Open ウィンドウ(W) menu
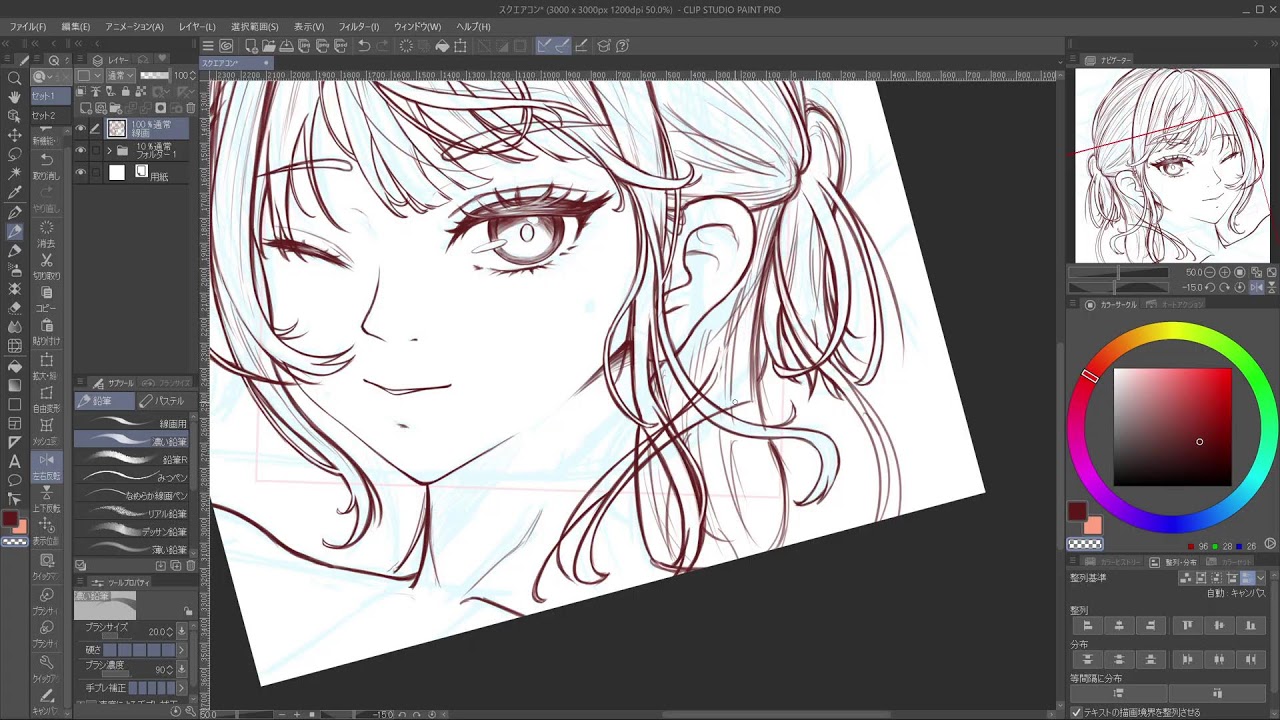The height and width of the screenshot is (720, 1280). 417,27
